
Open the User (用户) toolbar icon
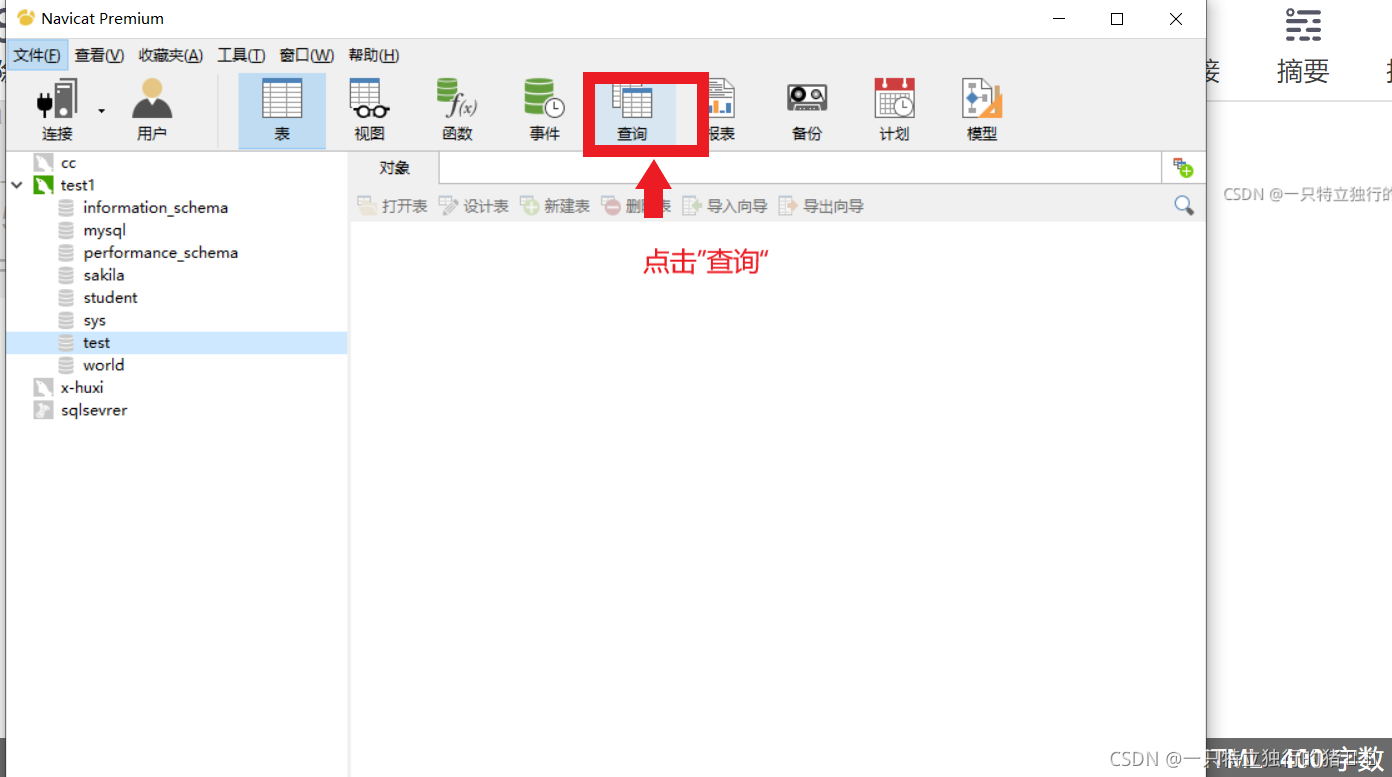[x=152, y=110]
